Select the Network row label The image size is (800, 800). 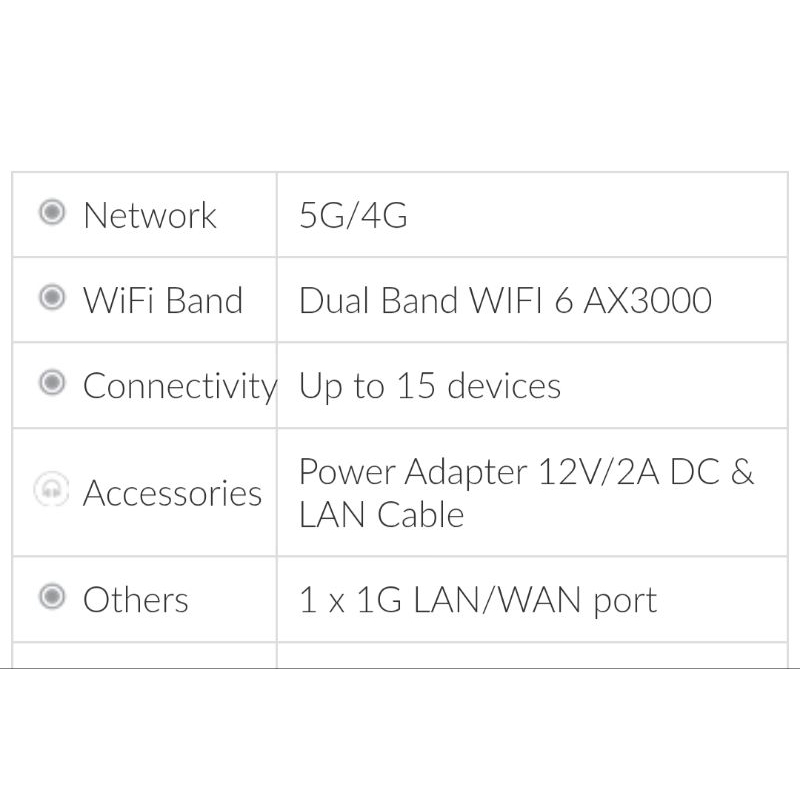click(149, 215)
